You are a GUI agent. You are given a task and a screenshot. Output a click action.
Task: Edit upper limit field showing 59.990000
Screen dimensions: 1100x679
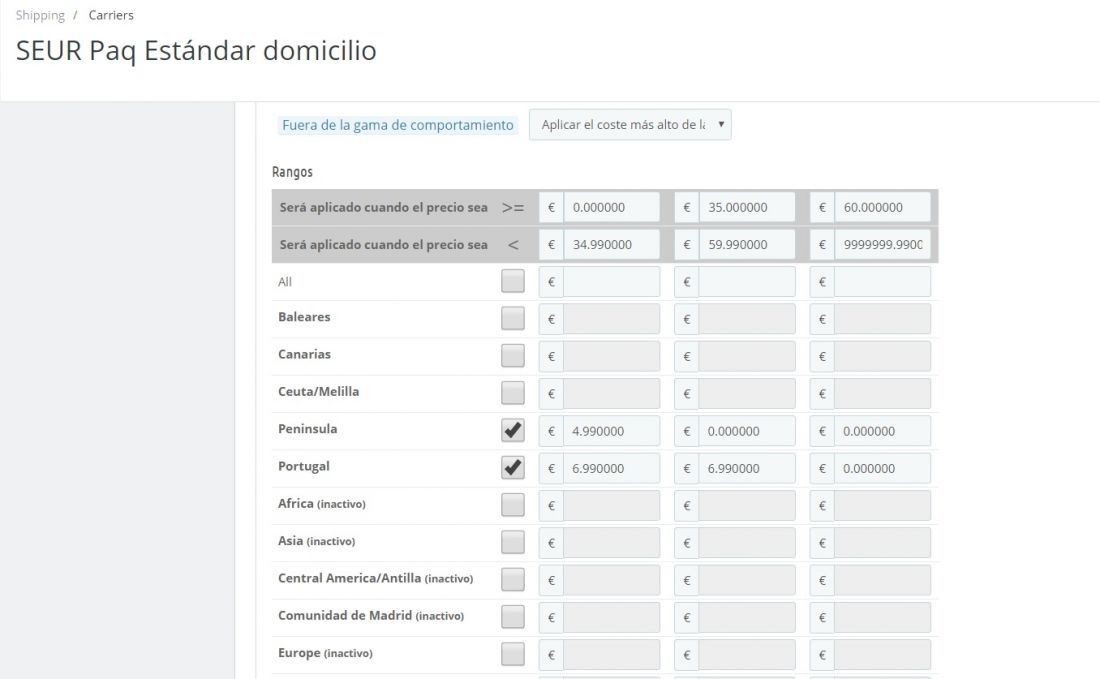tap(746, 244)
